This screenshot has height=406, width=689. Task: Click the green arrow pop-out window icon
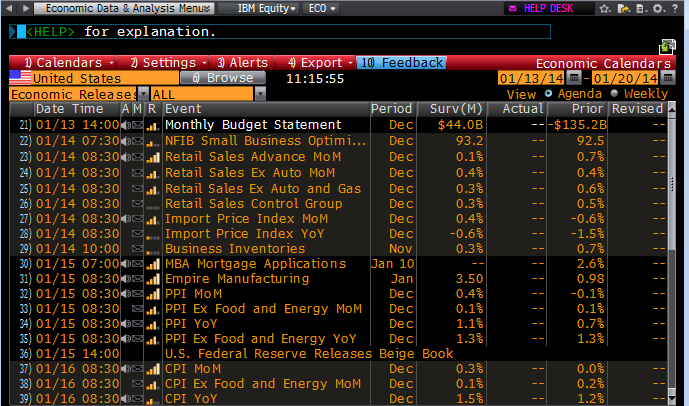coord(667,46)
